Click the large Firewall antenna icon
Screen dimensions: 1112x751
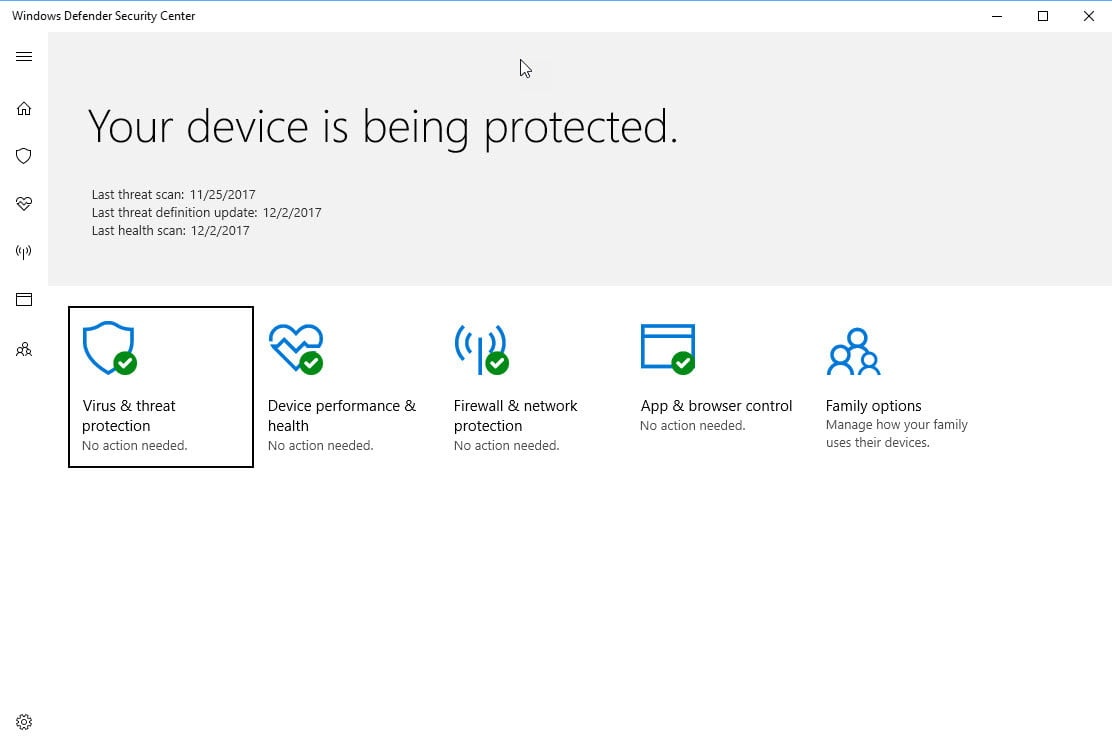[480, 348]
